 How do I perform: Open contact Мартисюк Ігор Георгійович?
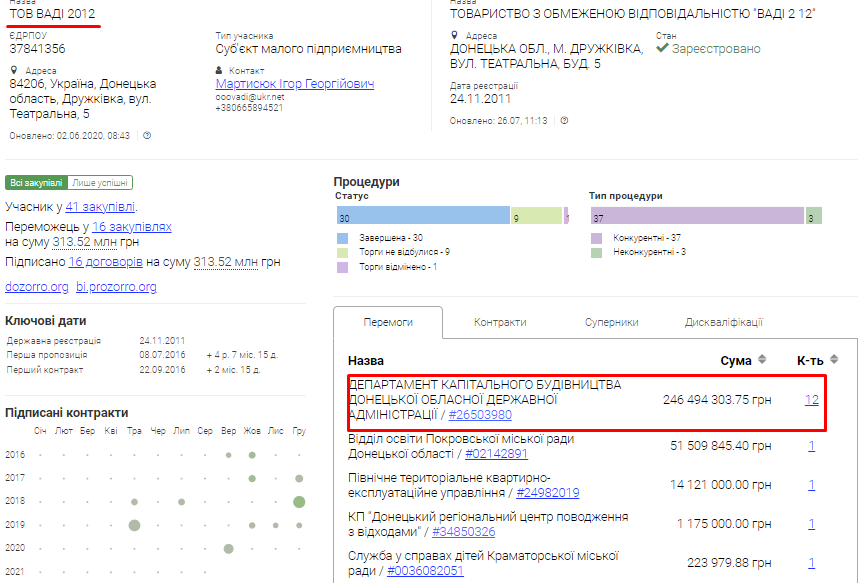tap(295, 84)
